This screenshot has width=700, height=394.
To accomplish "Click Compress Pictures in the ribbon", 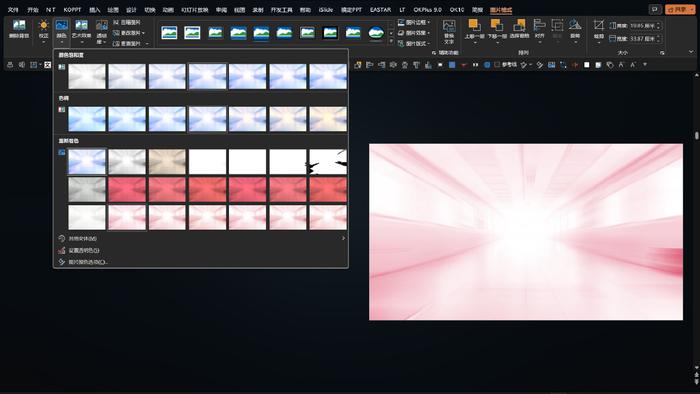I will click(127, 22).
